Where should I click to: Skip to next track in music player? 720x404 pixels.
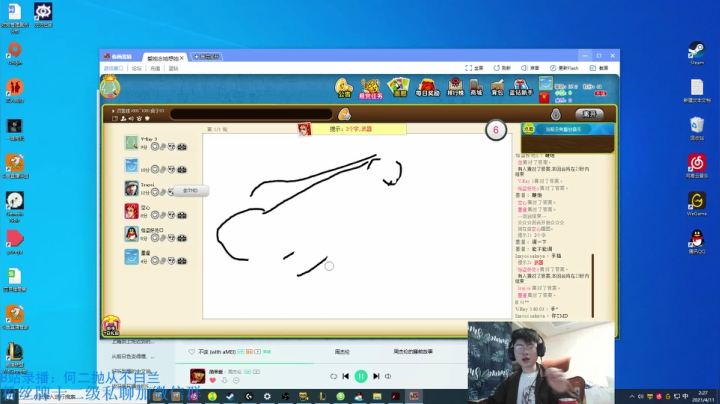pos(376,376)
